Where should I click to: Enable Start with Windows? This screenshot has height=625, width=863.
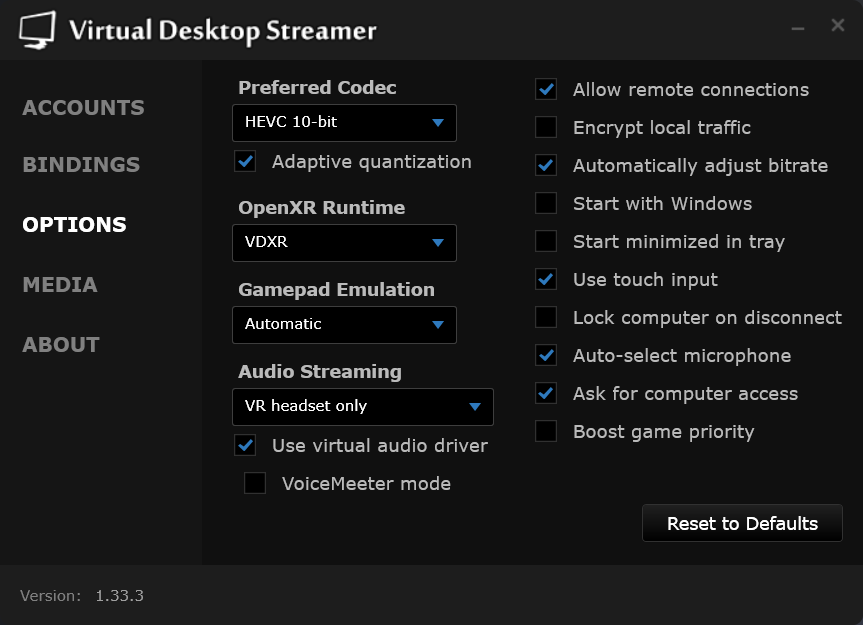[x=545, y=203]
